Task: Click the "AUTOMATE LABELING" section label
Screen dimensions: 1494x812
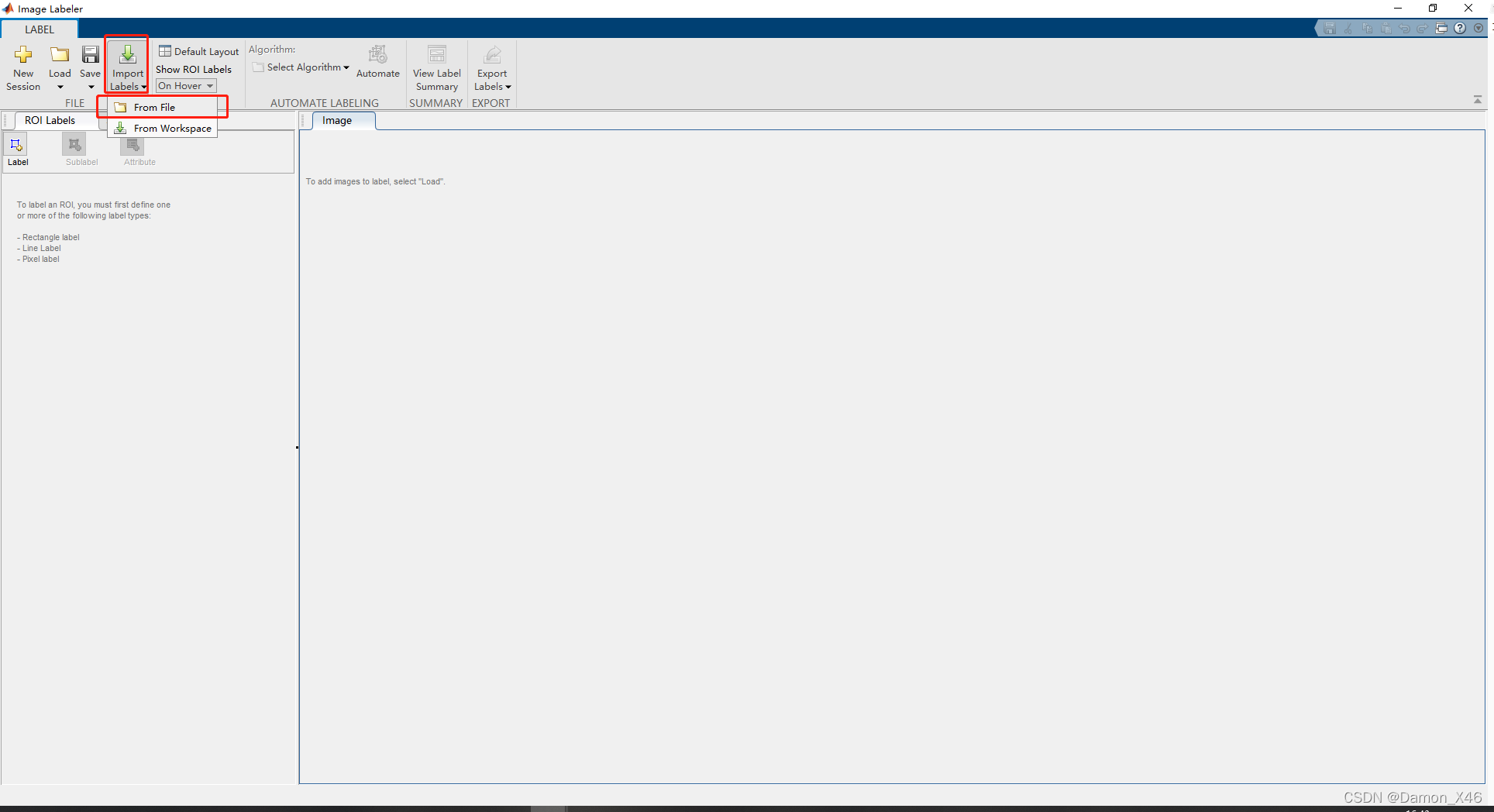Action: (x=325, y=103)
